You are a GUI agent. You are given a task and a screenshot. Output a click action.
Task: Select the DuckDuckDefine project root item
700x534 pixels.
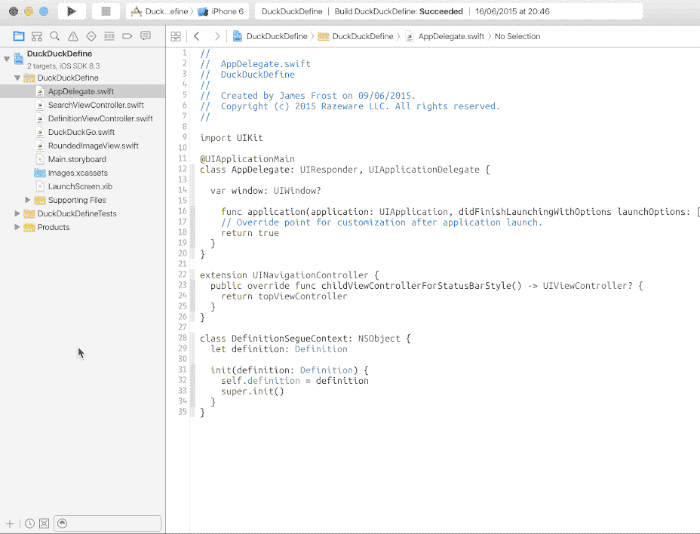(83, 59)
